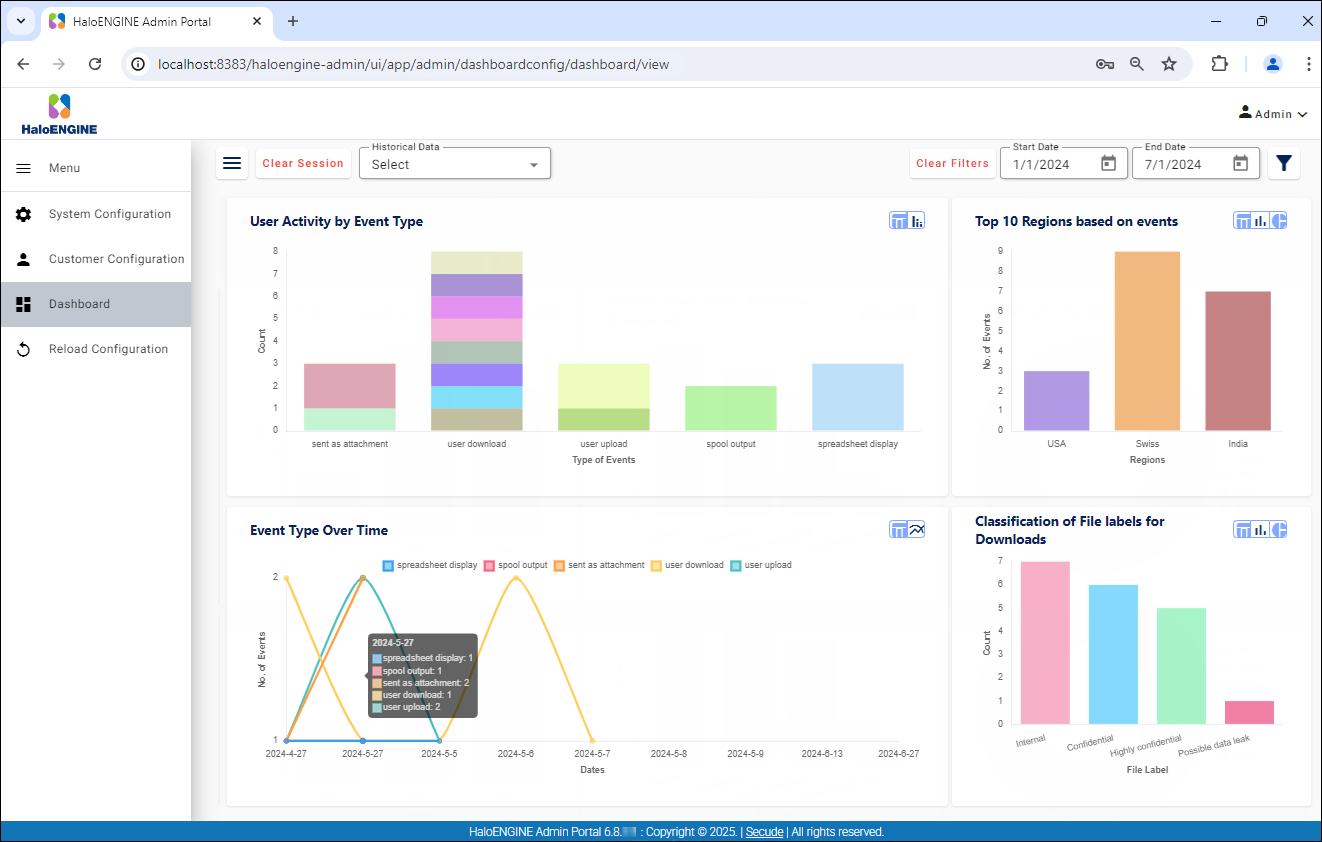
Task: Click the filter funnel icon
Action: 1284,163
